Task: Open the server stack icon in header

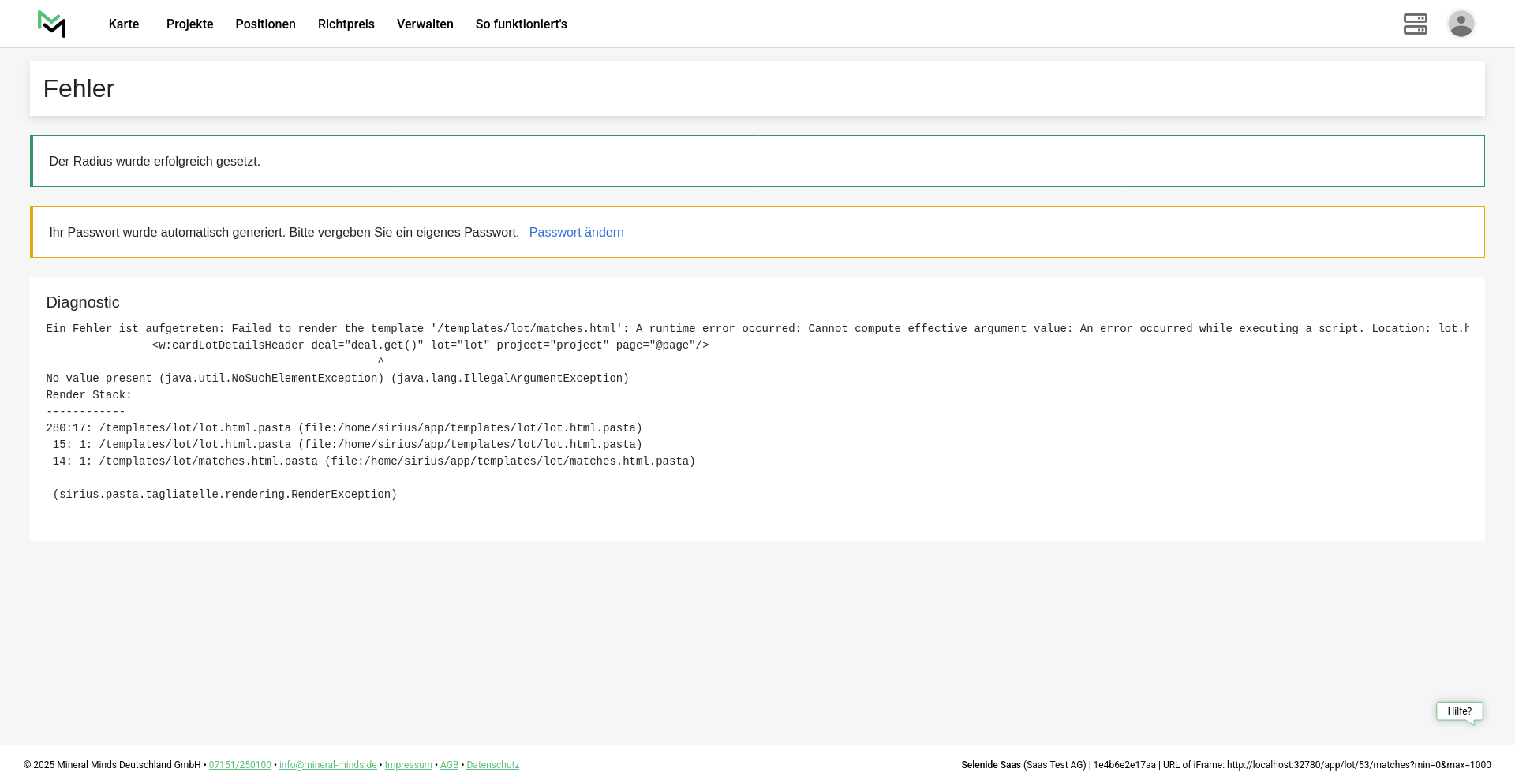Action: tap(1415, 24)
